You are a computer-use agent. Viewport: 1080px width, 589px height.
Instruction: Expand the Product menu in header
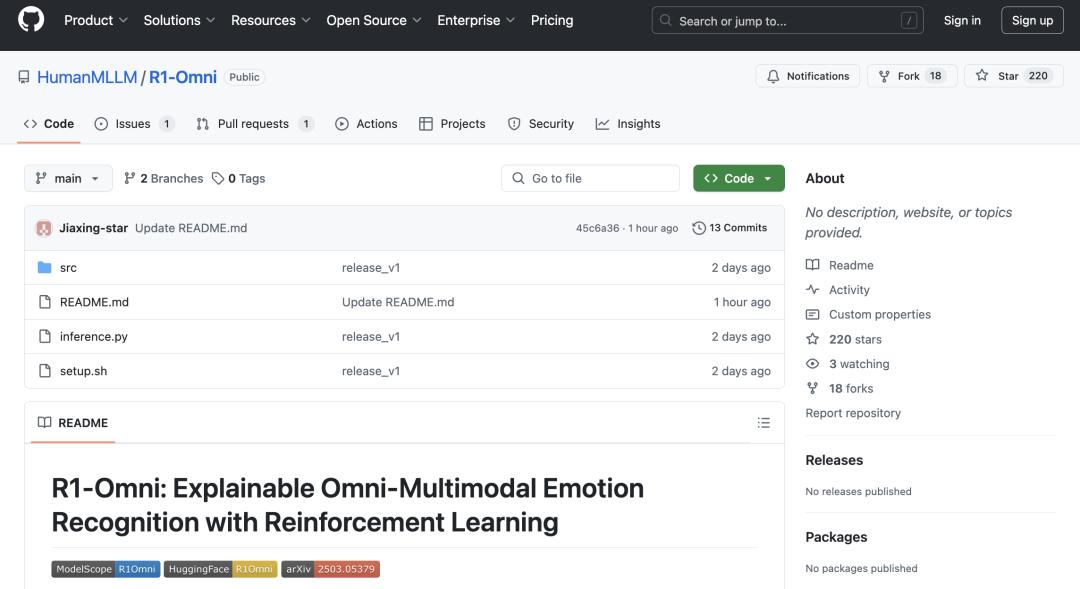[95, 20]
